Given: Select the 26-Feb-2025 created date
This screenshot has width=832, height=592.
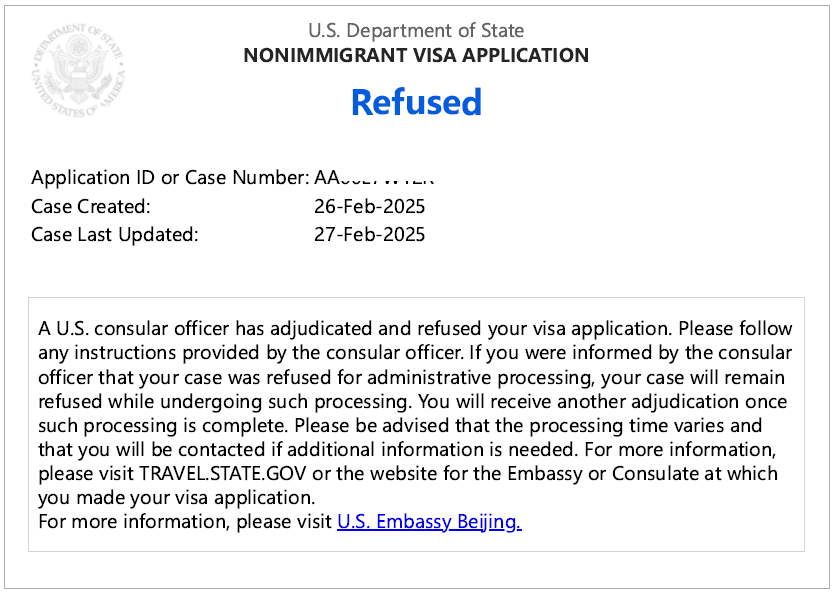Looking at the screenshot, I should [x=369, y=206].
